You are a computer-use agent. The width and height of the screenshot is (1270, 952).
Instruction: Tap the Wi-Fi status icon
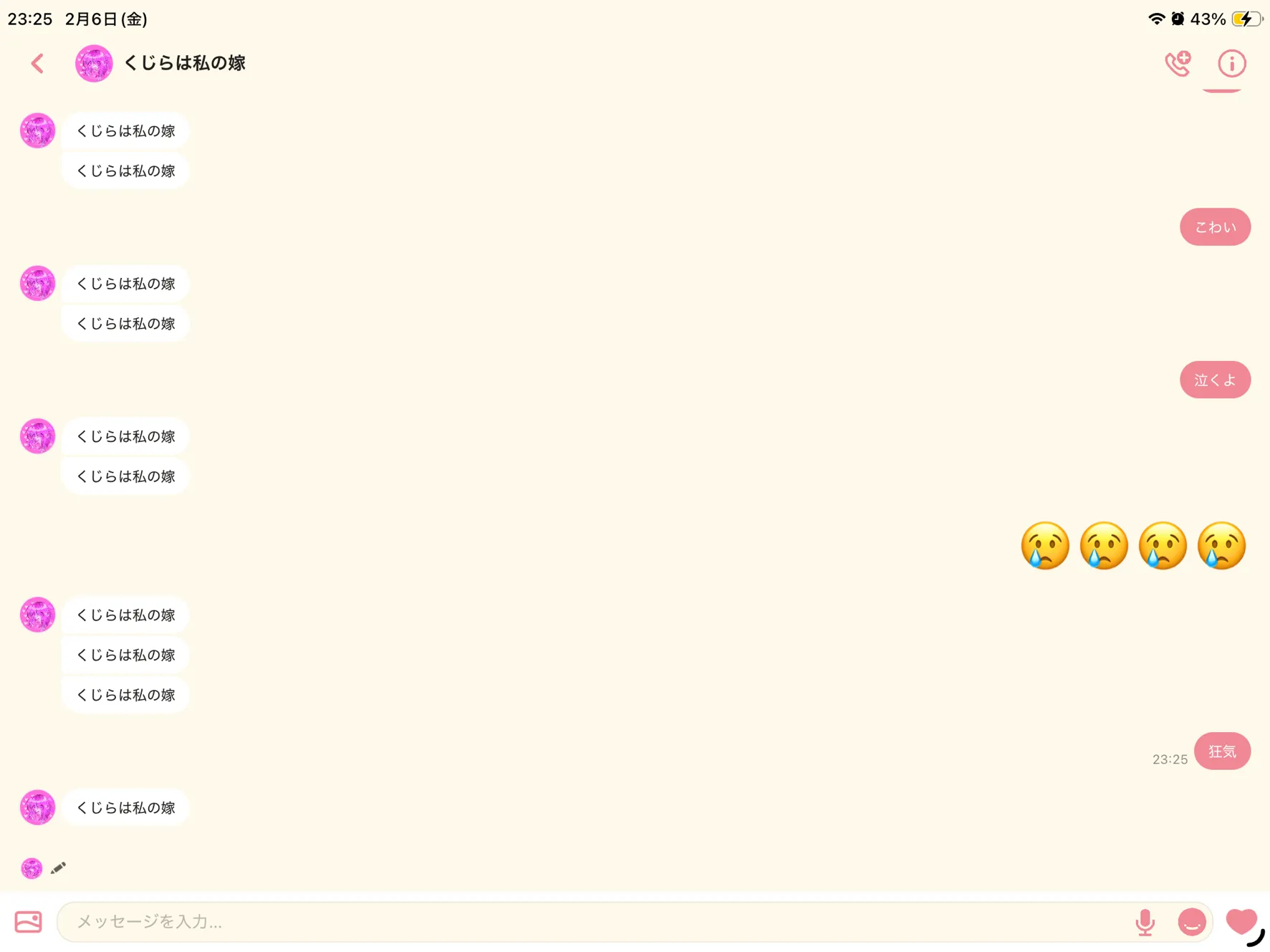coord(1155,19)
